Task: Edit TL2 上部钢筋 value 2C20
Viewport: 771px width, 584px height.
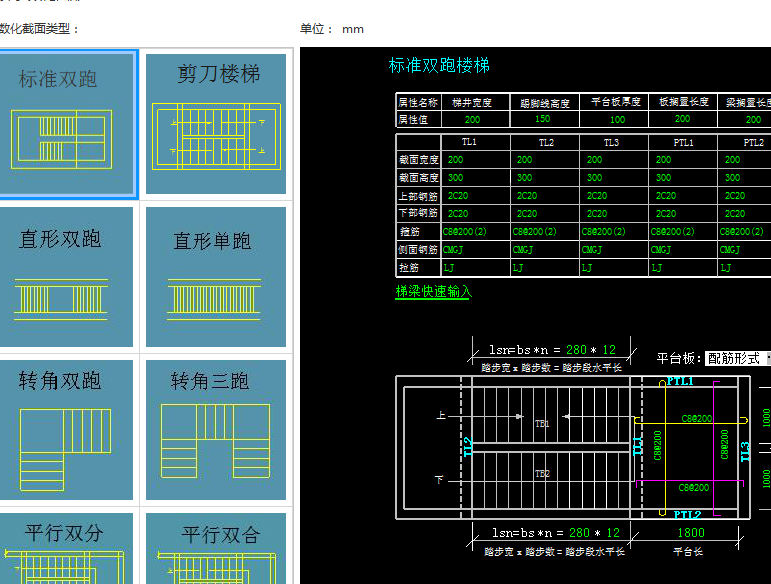Action: 527,196
